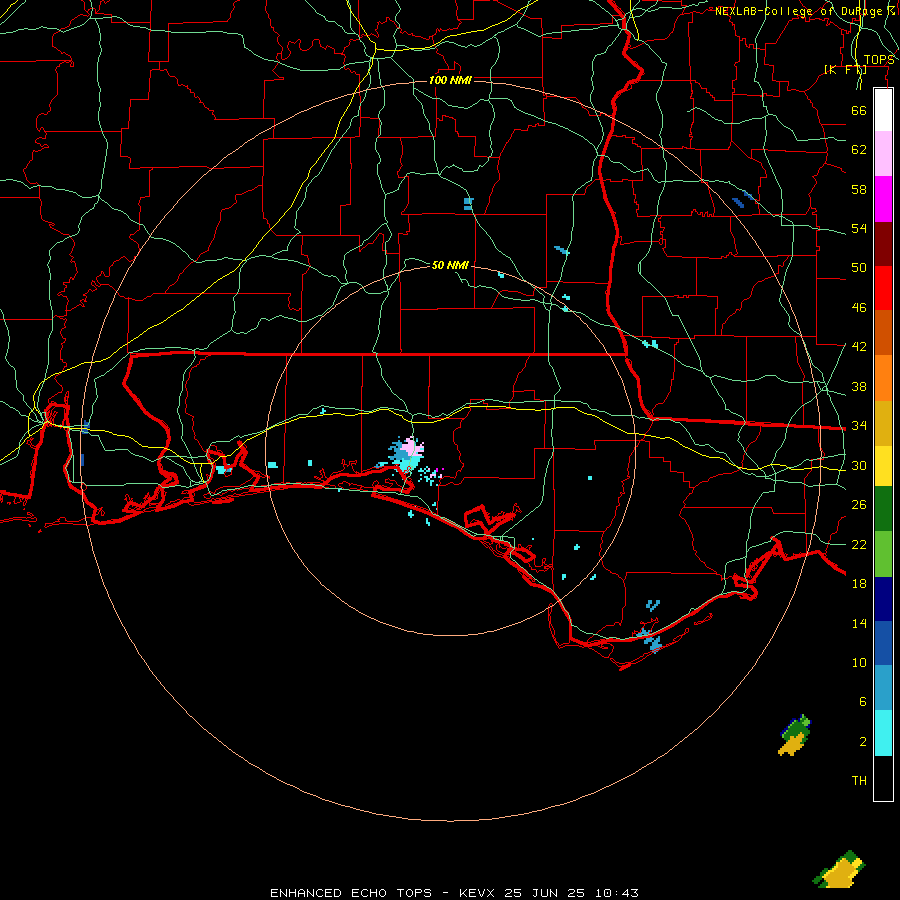Click the '6' legend value

point(863,702)
